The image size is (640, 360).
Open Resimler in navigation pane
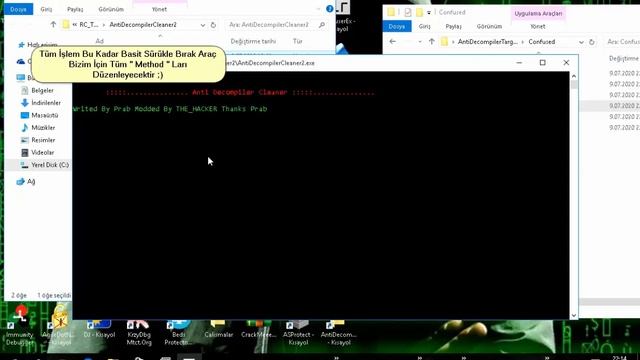(43, 140)
